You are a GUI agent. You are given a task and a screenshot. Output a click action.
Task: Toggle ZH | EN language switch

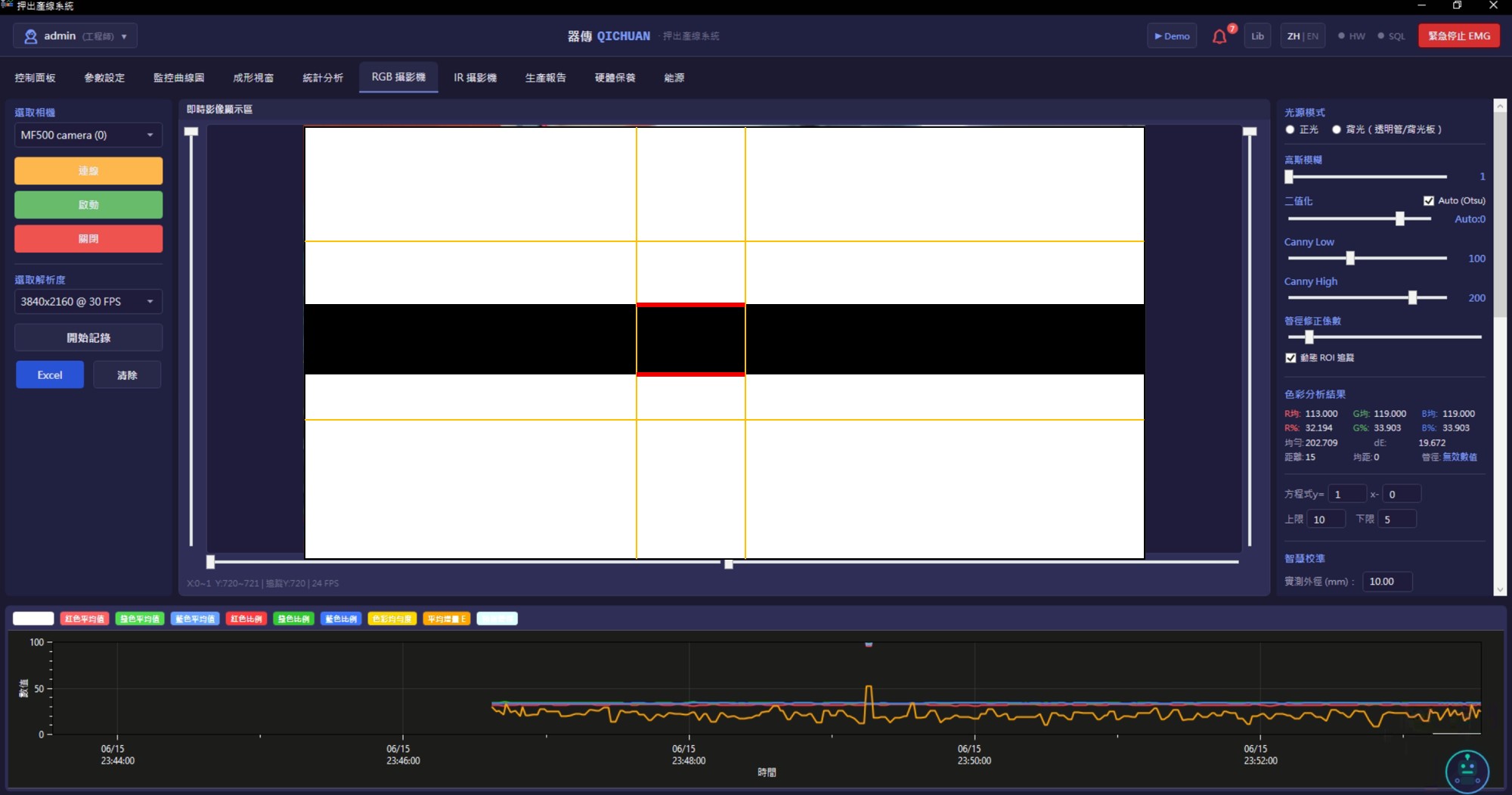(1303, 36)
